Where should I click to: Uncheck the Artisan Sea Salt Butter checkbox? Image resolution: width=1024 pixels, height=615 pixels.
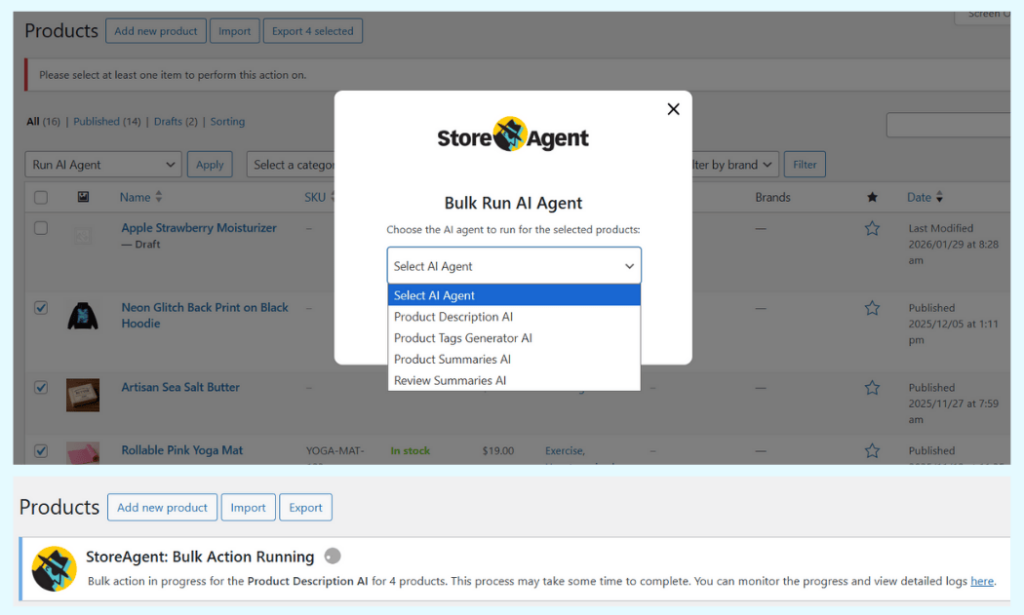pos(40,387)
